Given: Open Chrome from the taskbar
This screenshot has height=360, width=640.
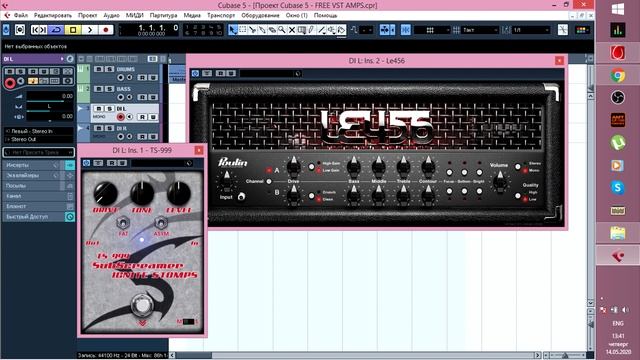Looking at the screenshot, I should coord(618,76).
